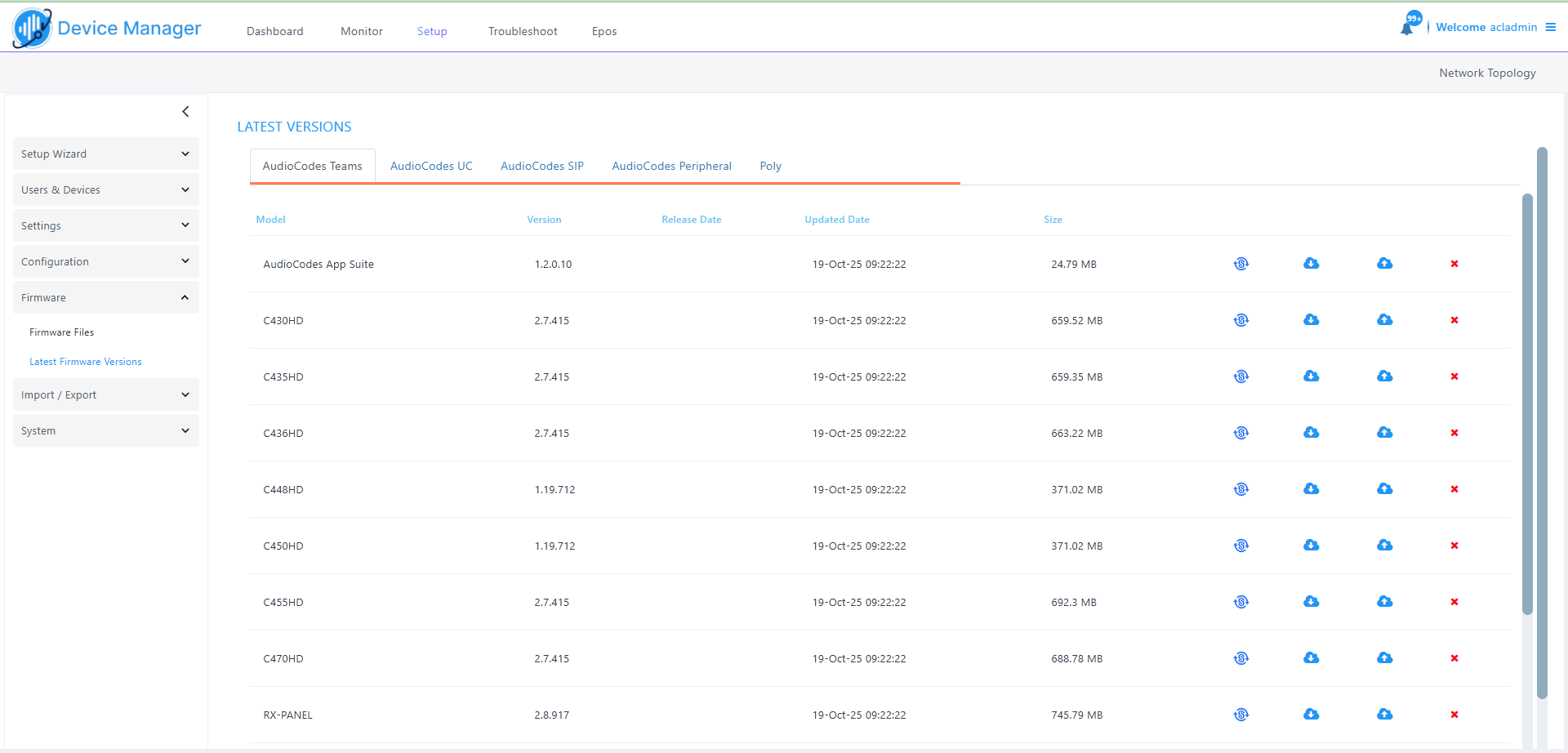Click the Network Topology link
This screenshot has height=753, width=1568.
point(1487,73)
